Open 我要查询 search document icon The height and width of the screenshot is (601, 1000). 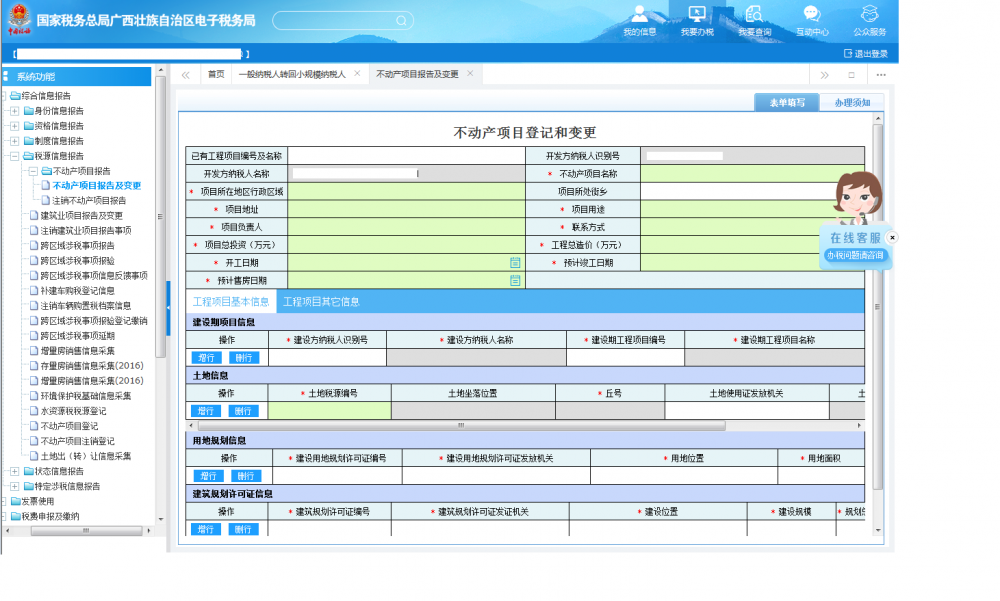coord(754,14)
